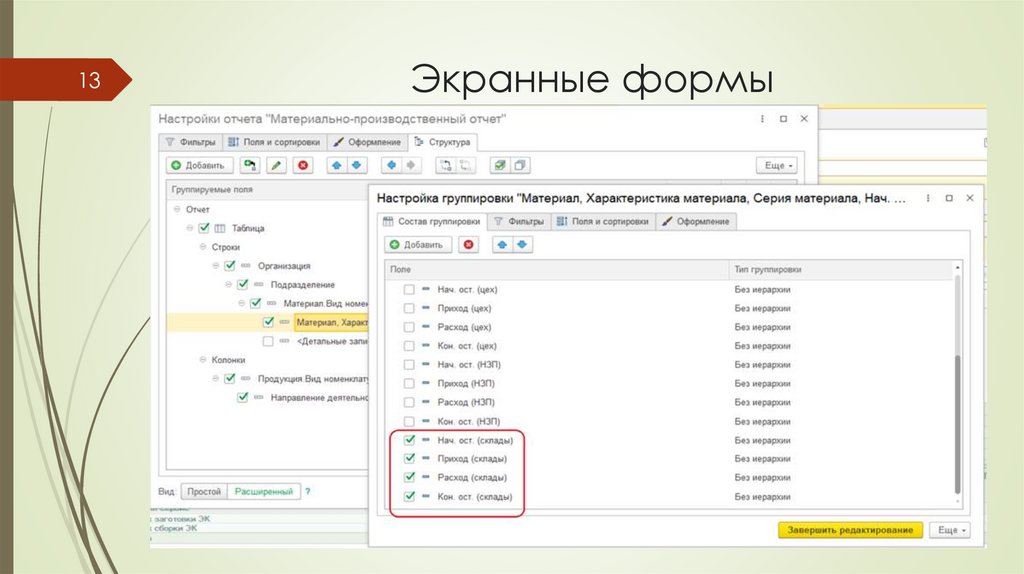Viewport: 1024px width, 574px height.
Task: Click the gray right arrow in report settings toolbar
Action: 411,166
